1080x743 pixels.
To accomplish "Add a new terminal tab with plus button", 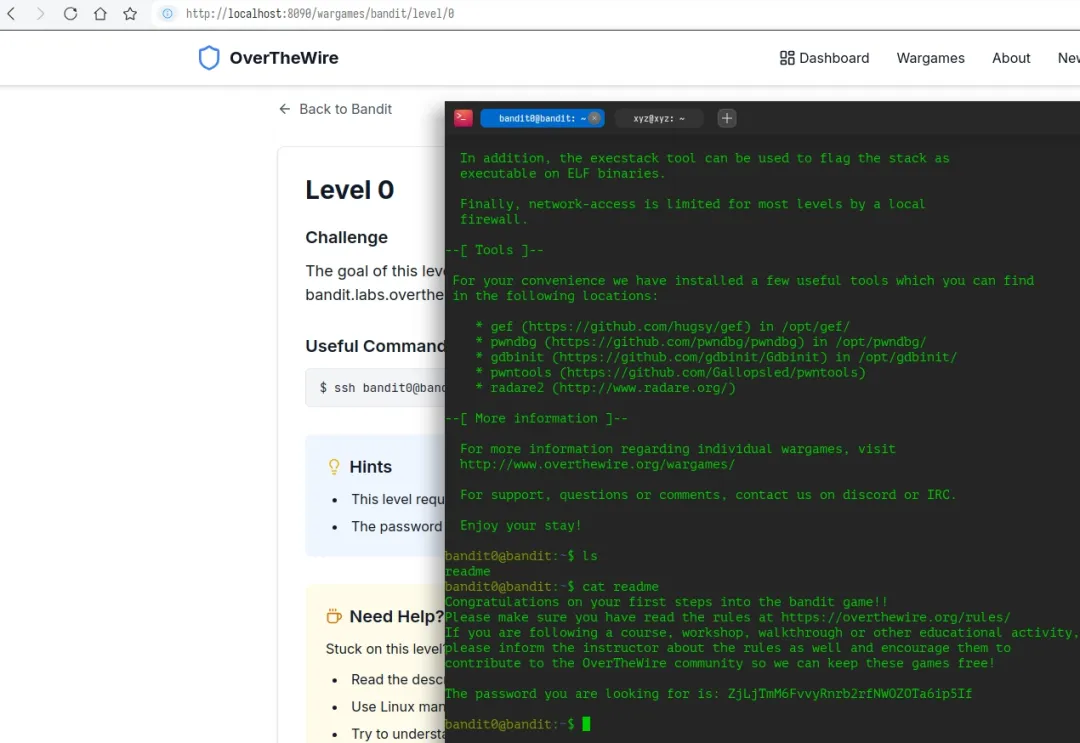I will [727, 118].
